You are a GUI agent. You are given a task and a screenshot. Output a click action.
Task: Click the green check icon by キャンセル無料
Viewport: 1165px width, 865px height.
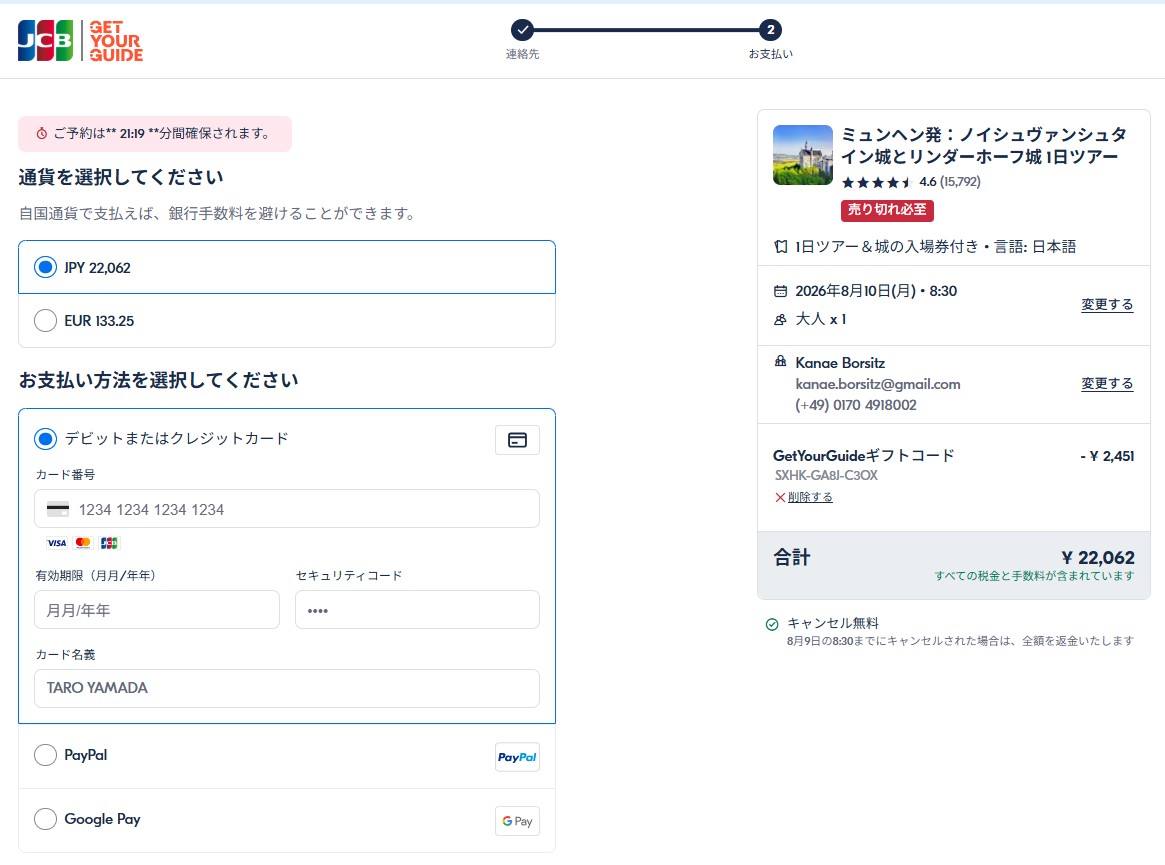tap(772, 624)
